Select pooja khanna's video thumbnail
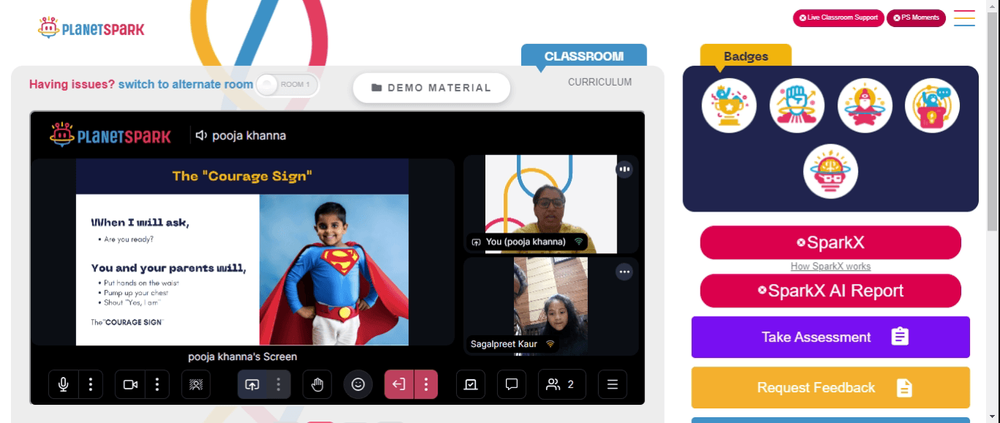The image size is (1000, 423). coord(551,204)
